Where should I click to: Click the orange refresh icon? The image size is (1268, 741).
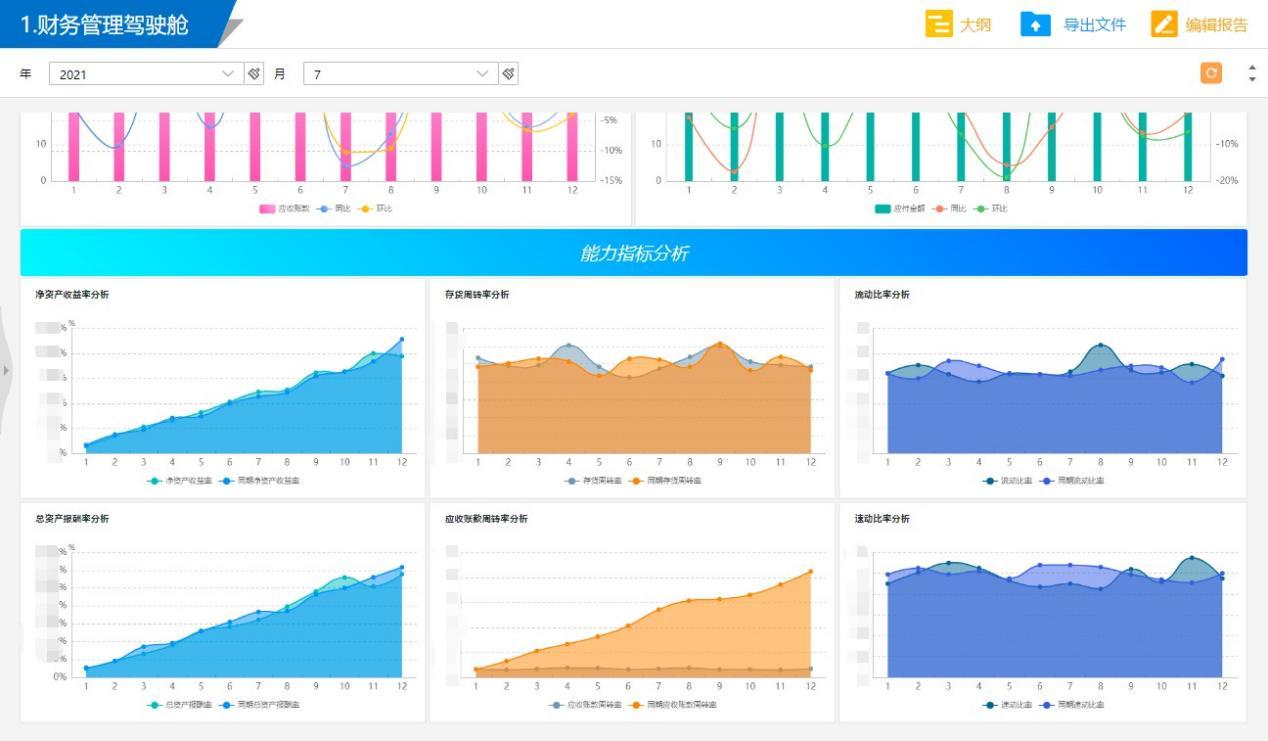[x=1211, y=73]
